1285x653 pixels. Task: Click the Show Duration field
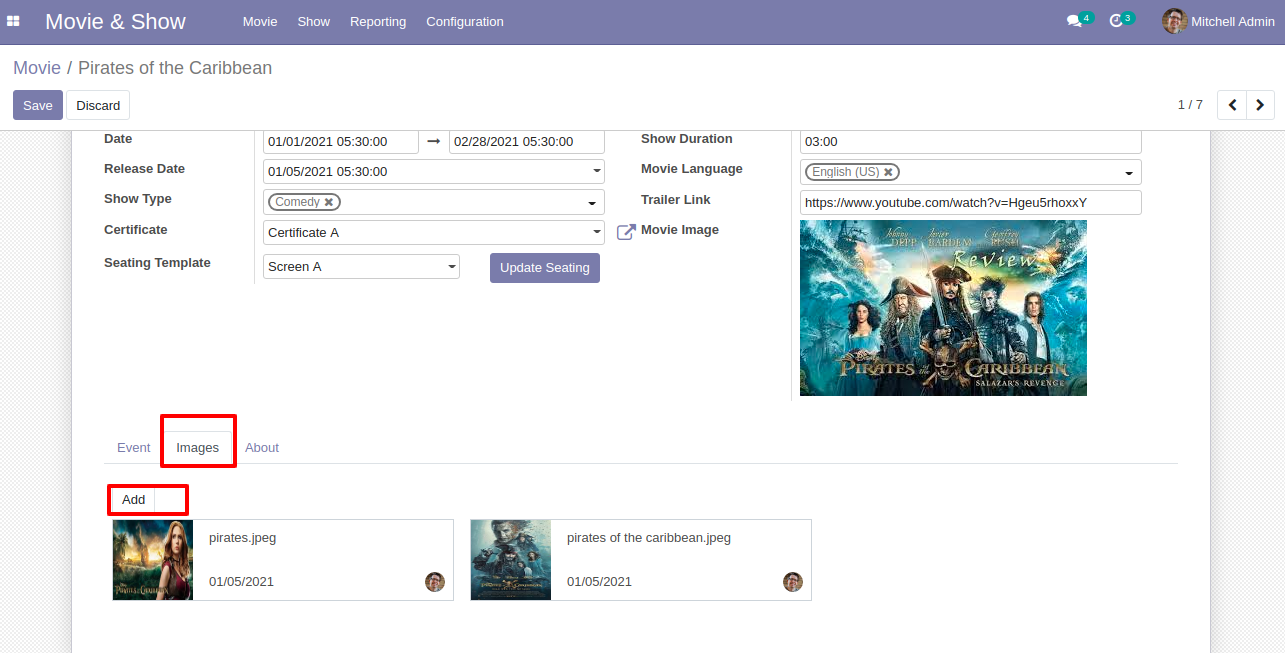tap(971, 142)
